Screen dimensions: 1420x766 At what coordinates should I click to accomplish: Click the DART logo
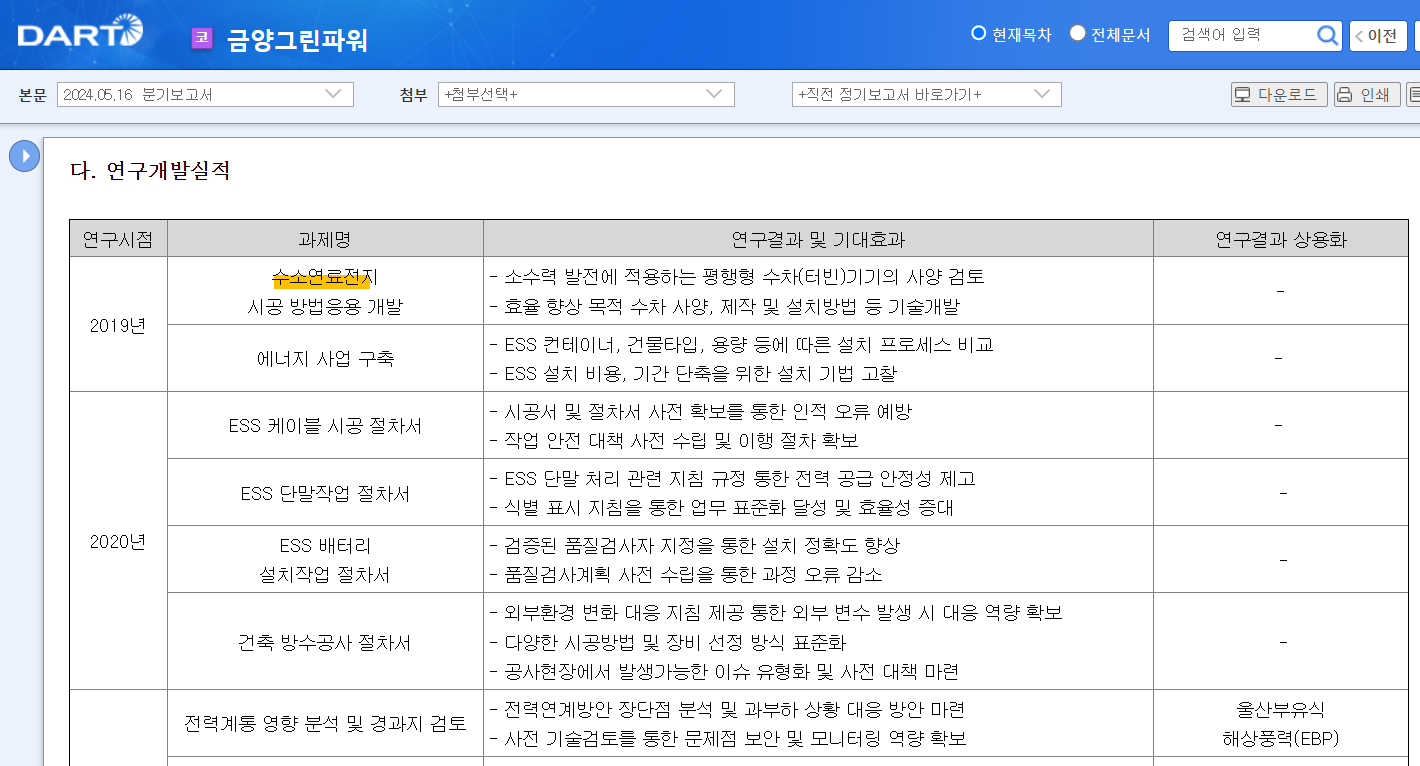click(80, 33)
